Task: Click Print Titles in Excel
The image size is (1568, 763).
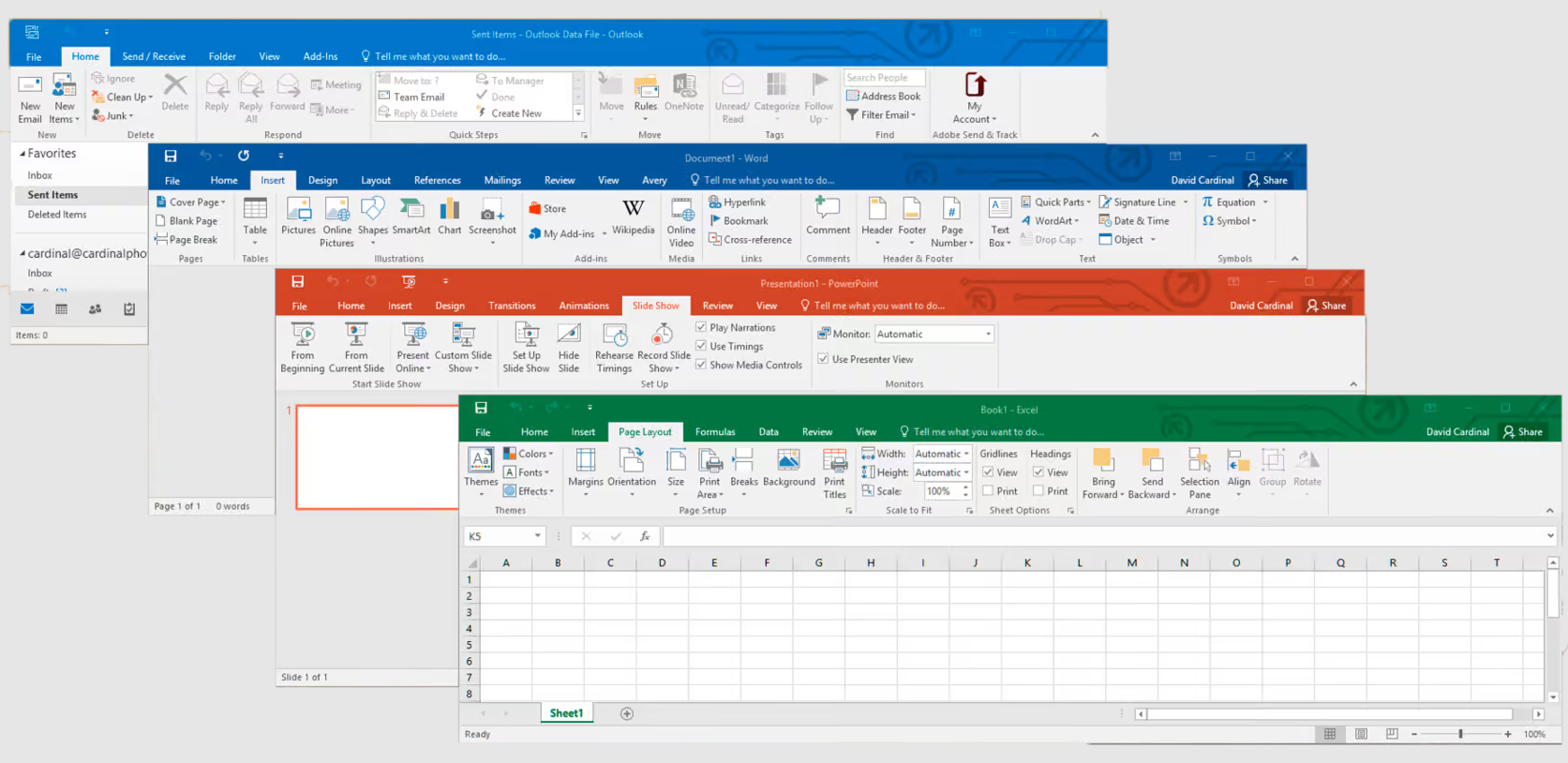Action: 834,473
